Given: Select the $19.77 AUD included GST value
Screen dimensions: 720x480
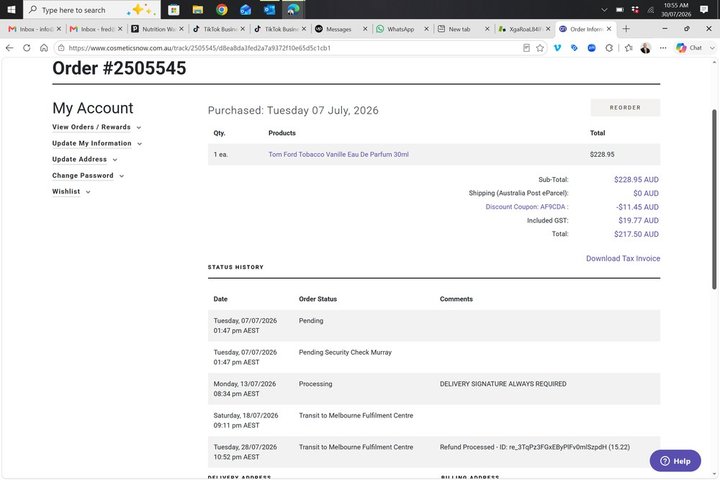Looking at the screenshot, I should coord(638,220).
